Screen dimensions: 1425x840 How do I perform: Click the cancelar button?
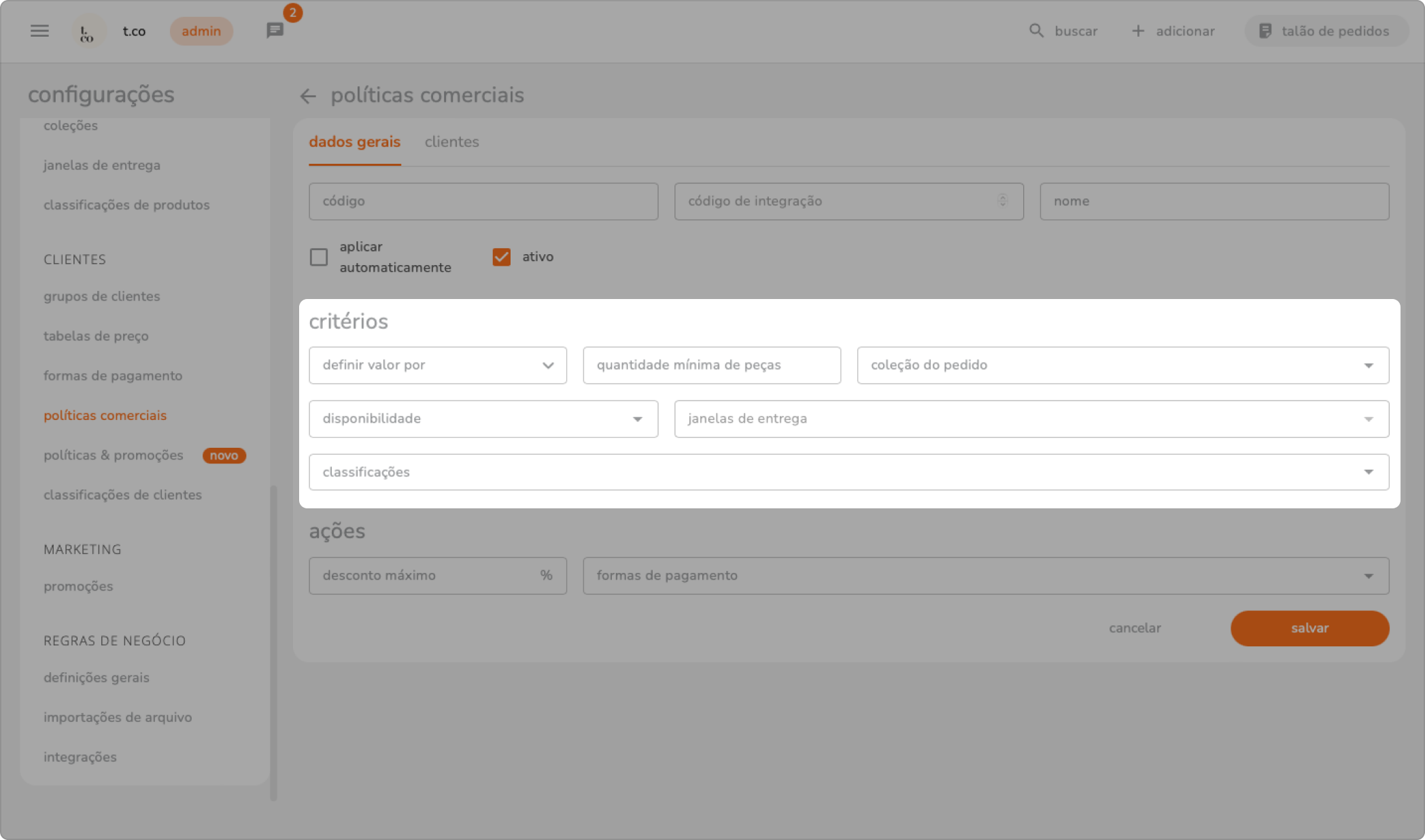[1135, 628]
